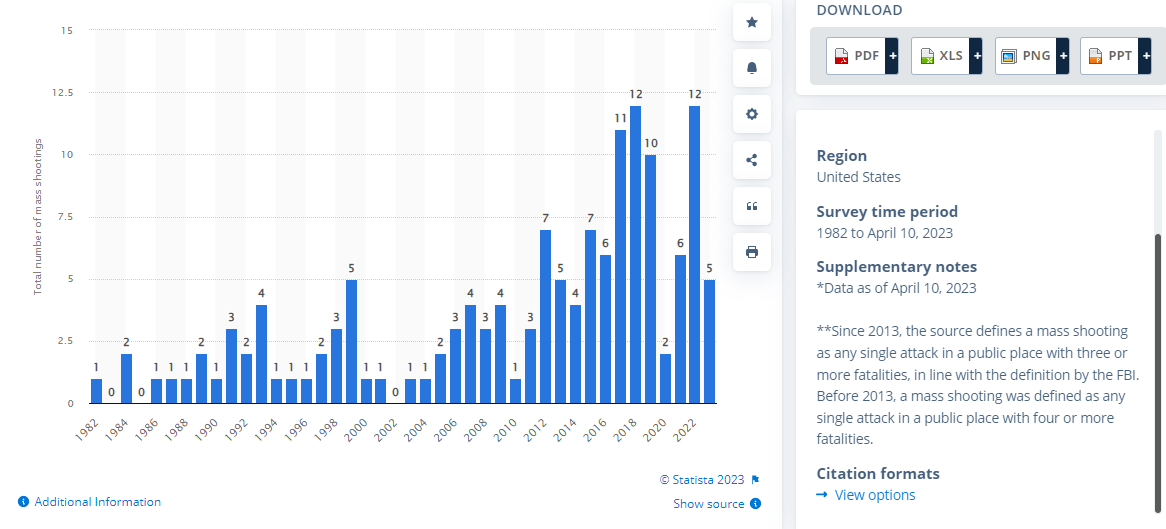
Task: Click the share statistic icon
Action: (x=752, y=160)
